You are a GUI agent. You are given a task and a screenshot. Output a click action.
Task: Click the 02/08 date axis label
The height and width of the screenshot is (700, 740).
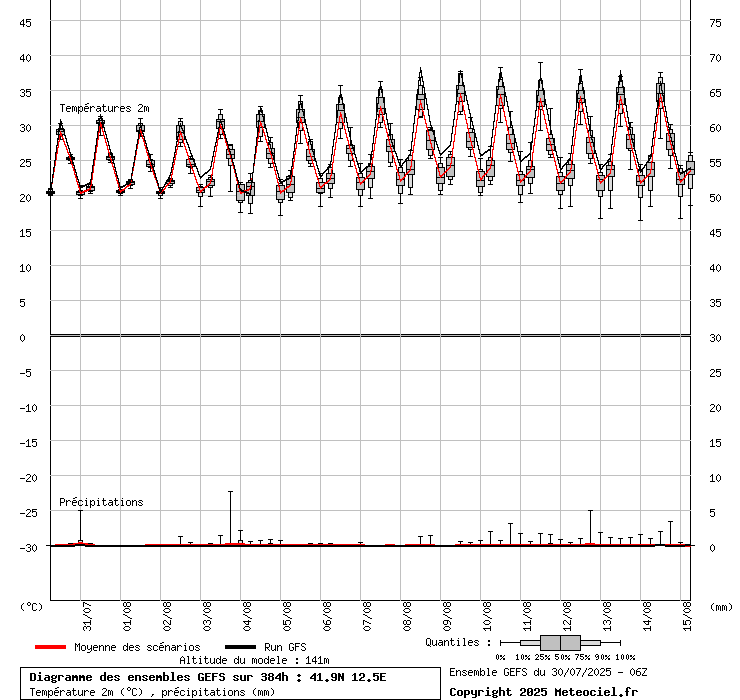pyautogui.click(x=168, y=616)
